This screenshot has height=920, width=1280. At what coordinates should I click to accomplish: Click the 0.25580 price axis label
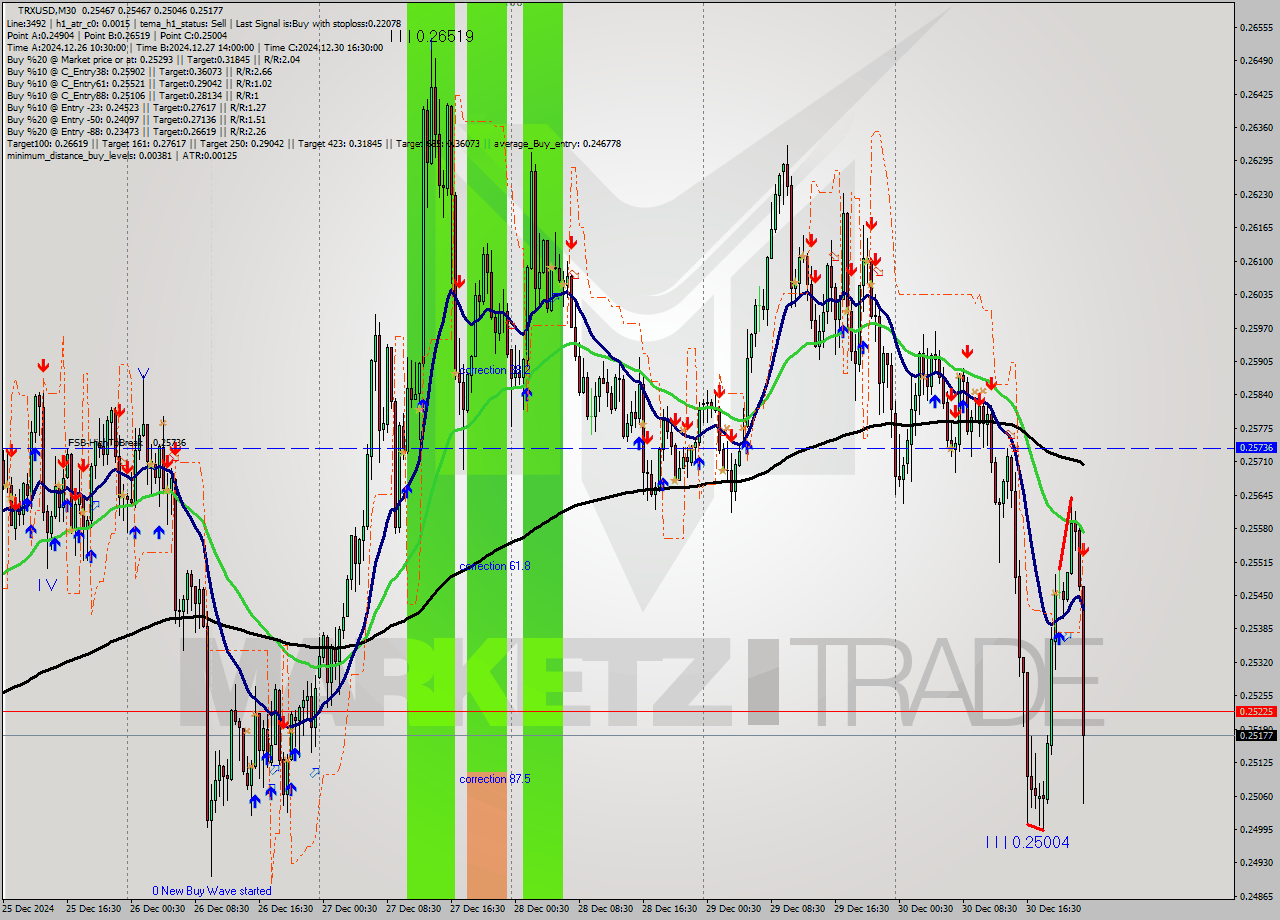(1256, 529)
